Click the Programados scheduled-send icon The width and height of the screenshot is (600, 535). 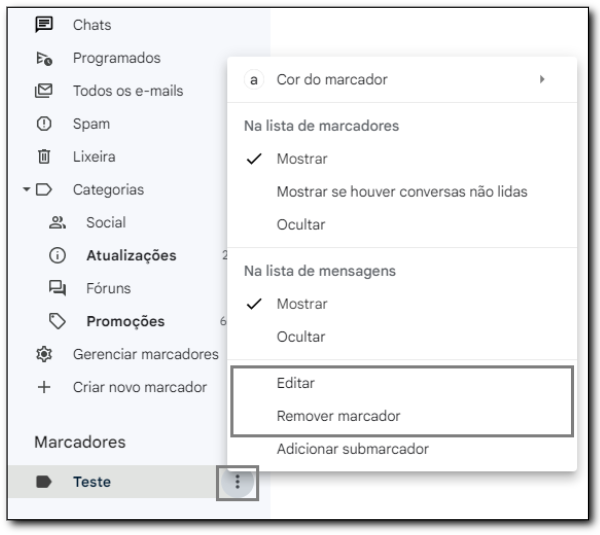pos(44,58)
